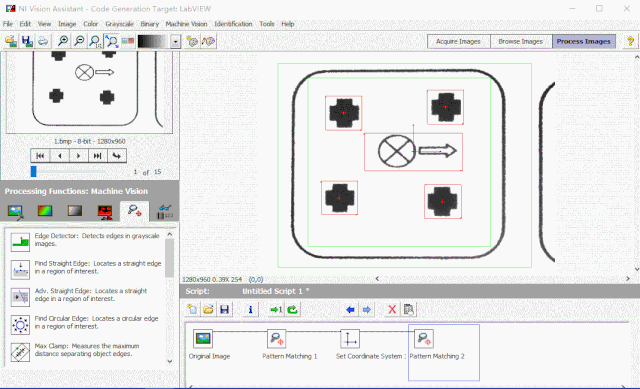The width and height of the screenshot is (640, 389).
Task: Open the Machine Vision menu
Action: pos(186,24)
